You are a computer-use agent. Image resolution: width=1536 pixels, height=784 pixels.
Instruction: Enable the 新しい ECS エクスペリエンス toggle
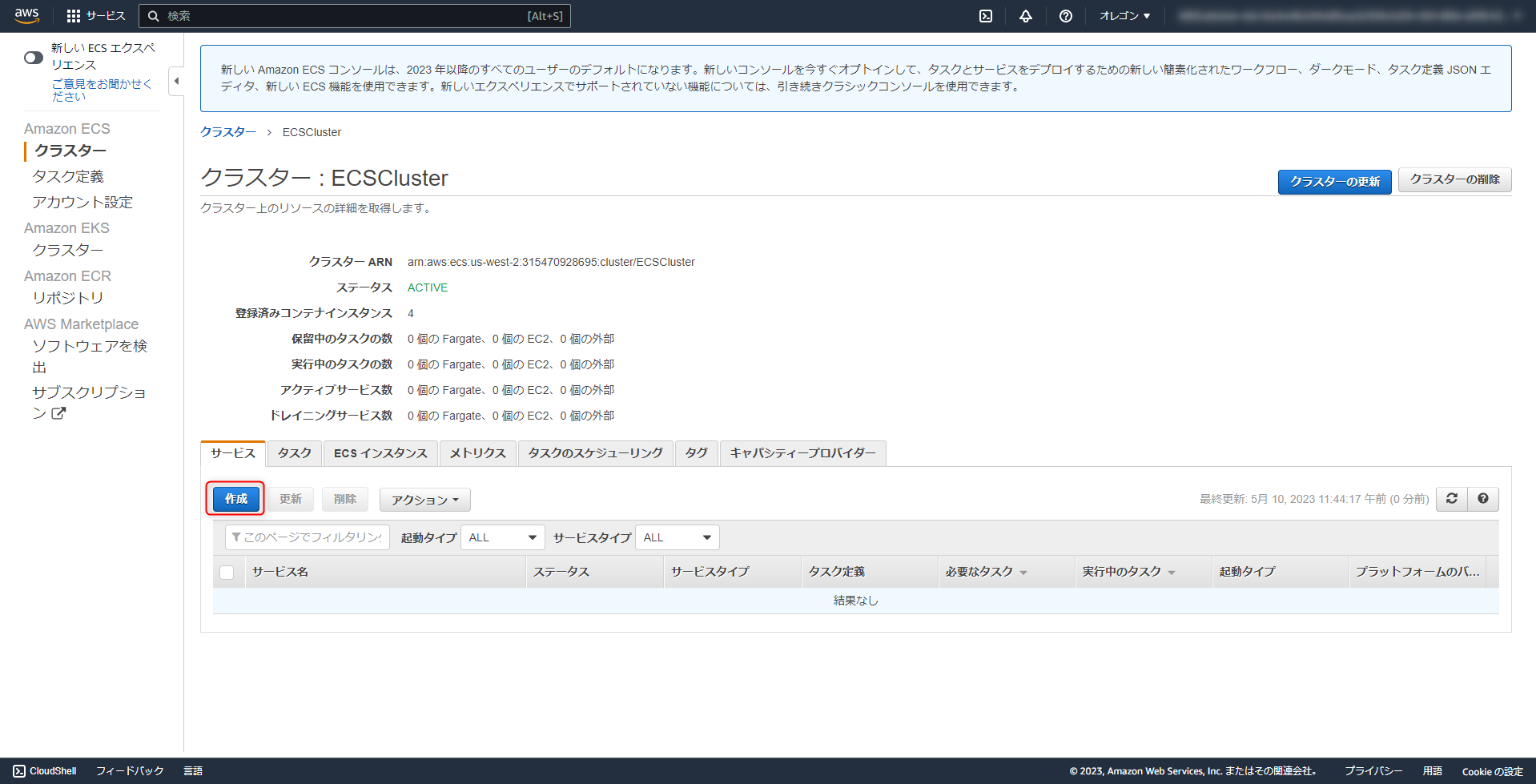pyautogui.click(x=33, y=57)
